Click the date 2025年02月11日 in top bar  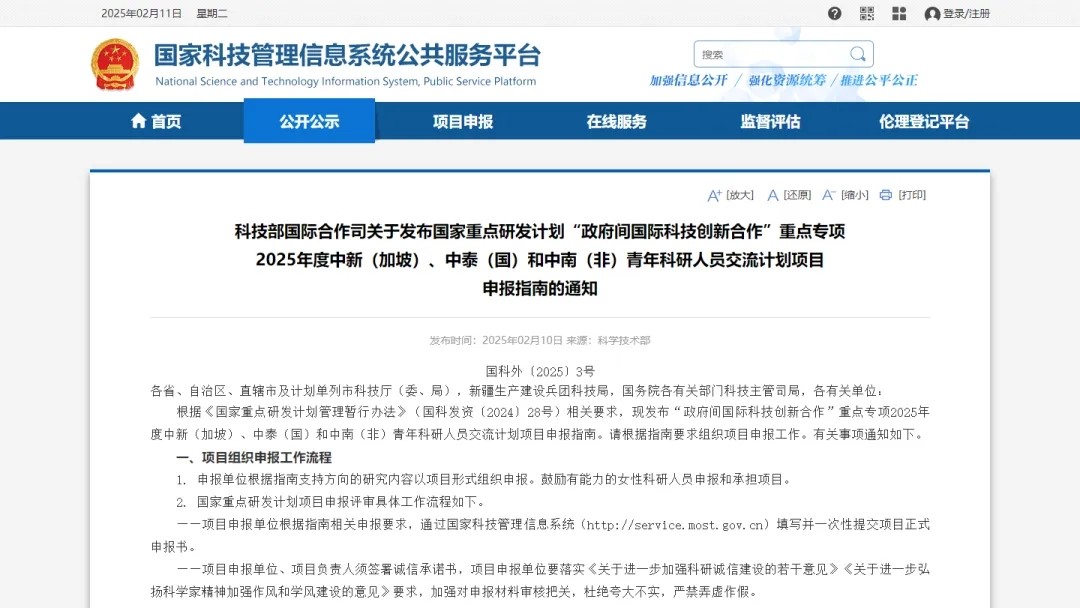141,14
